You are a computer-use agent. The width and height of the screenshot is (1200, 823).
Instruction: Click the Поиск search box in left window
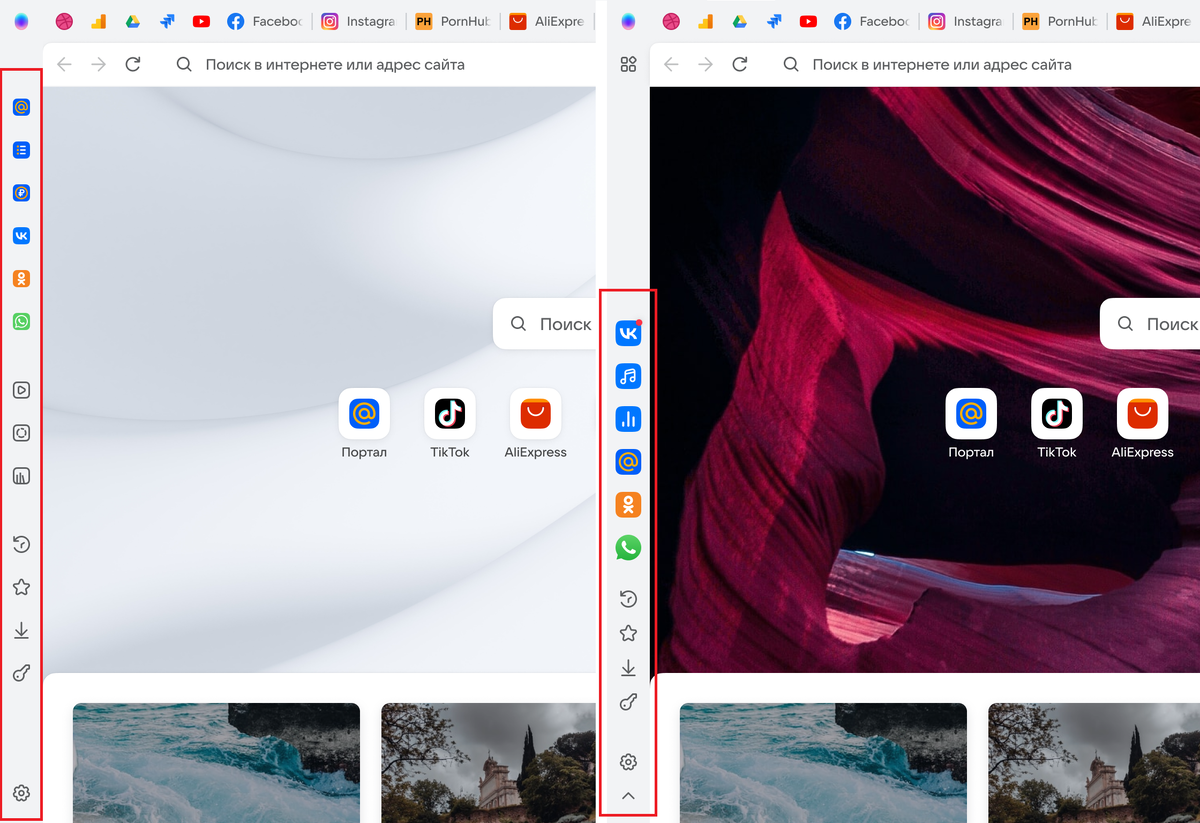click(x=545, y=324)
